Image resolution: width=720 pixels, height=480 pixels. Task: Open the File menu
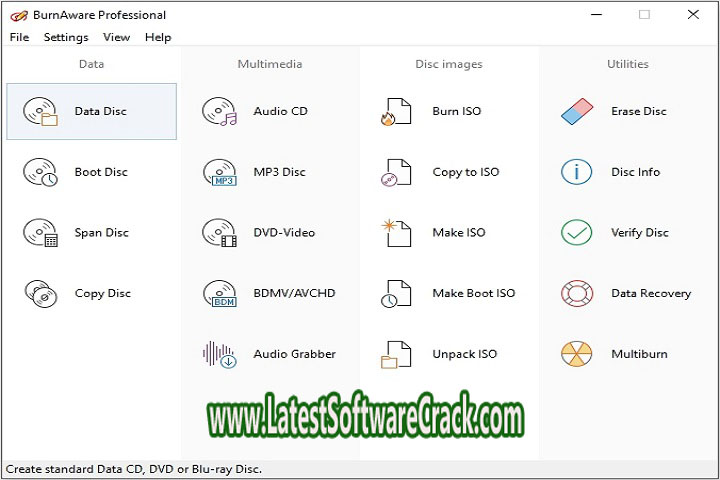[19, 37]
